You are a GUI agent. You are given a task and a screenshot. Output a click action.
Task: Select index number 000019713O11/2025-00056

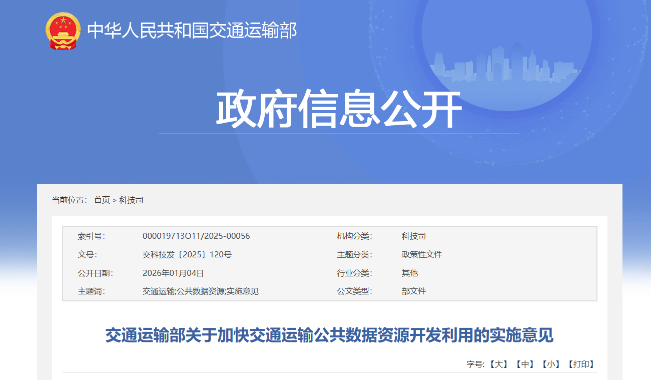[x=196, y=236]
